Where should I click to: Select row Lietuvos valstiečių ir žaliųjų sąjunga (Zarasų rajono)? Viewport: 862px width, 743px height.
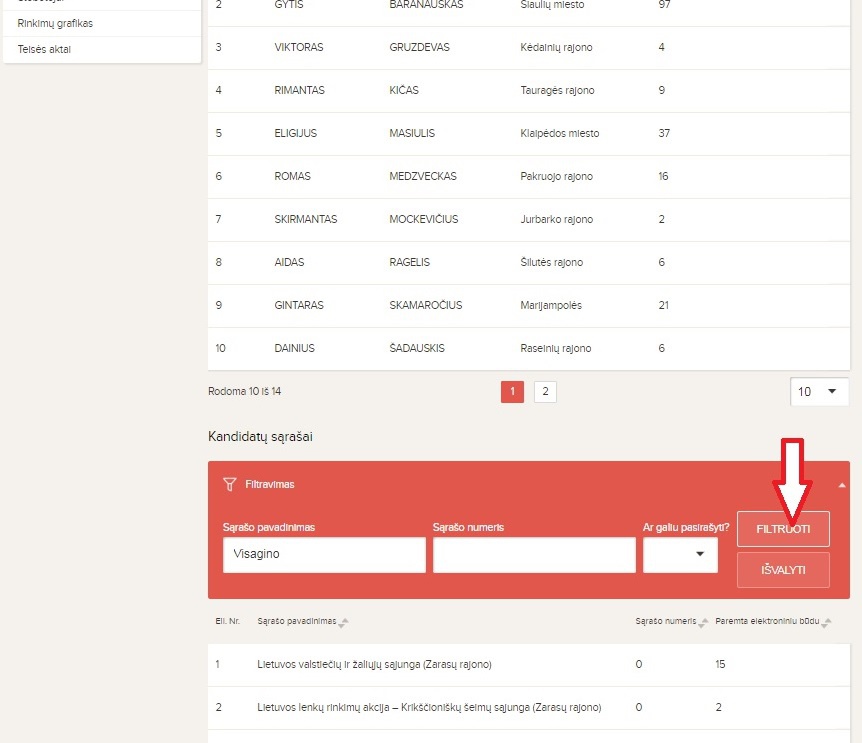pyautogui.click(x=528, y=664)
